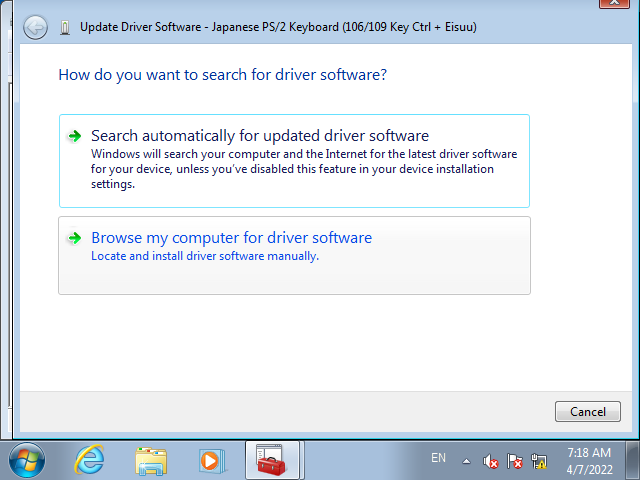Open Action Center flag icon
The image size is (640, 480).
pos(514,462)
